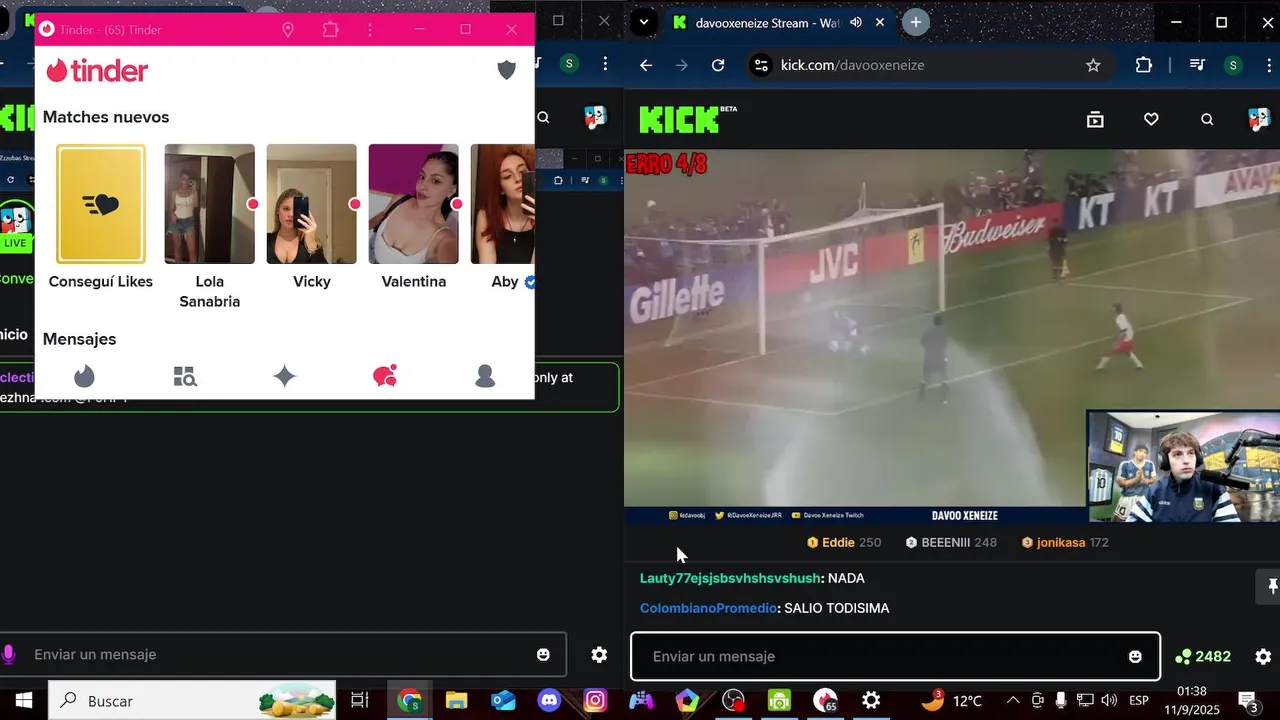Reload the kick.com/davooxeneize page
Screen dimensions: 1280x720
(x=718, y=65)
